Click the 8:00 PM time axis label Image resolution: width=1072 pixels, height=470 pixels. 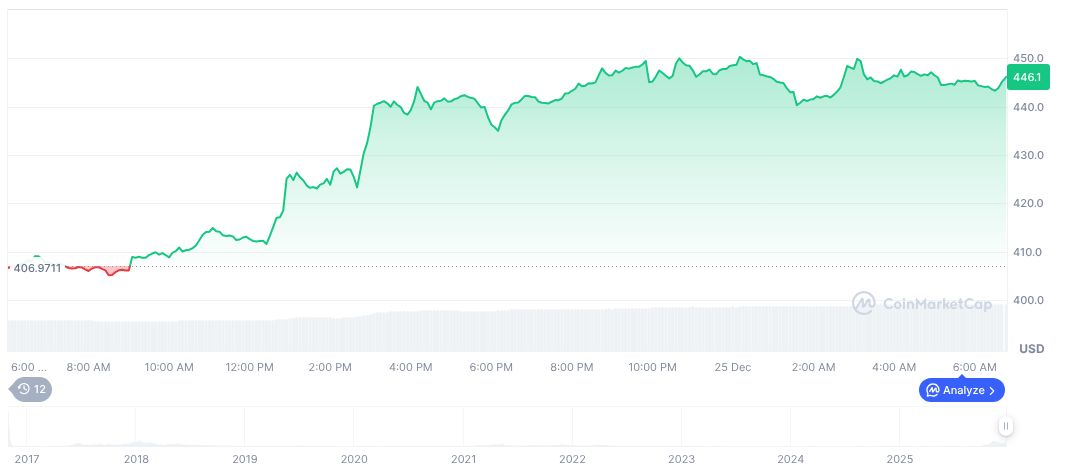[x=572, y=368]
